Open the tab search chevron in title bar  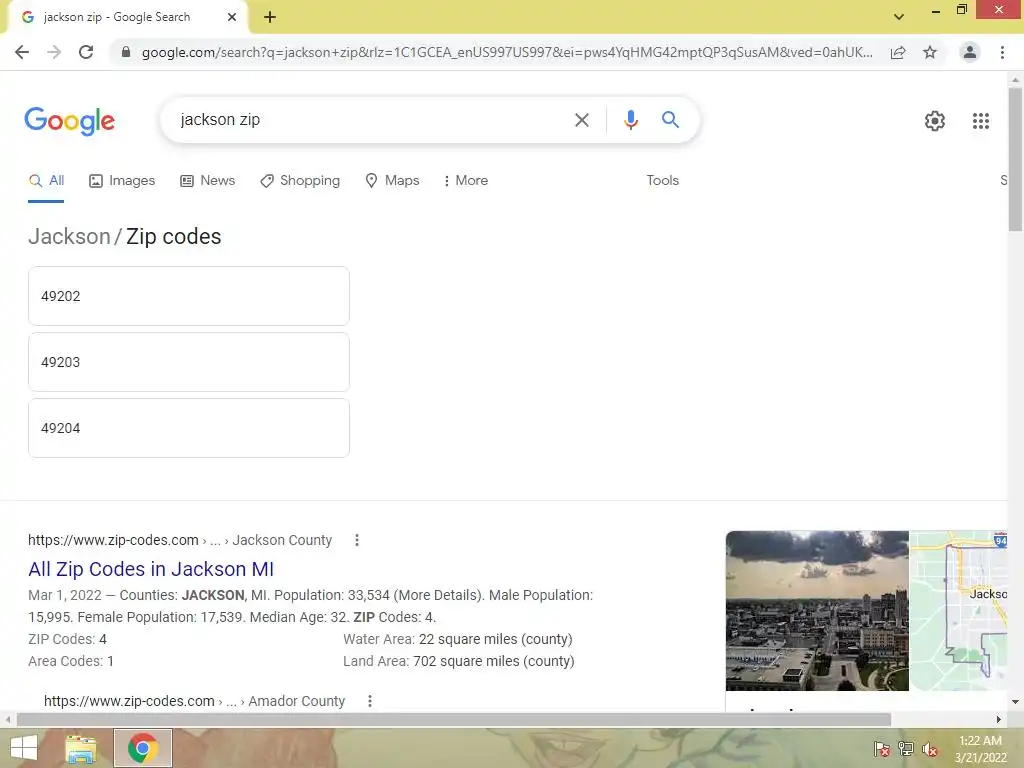pyautogui.click(x=899, y=17)
